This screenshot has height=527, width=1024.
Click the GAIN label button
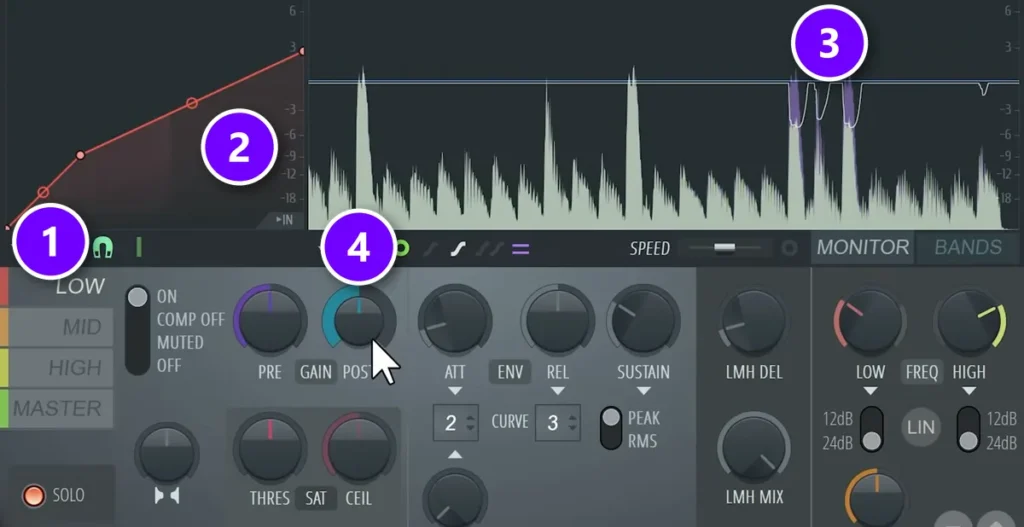click(x=316, y=372)
